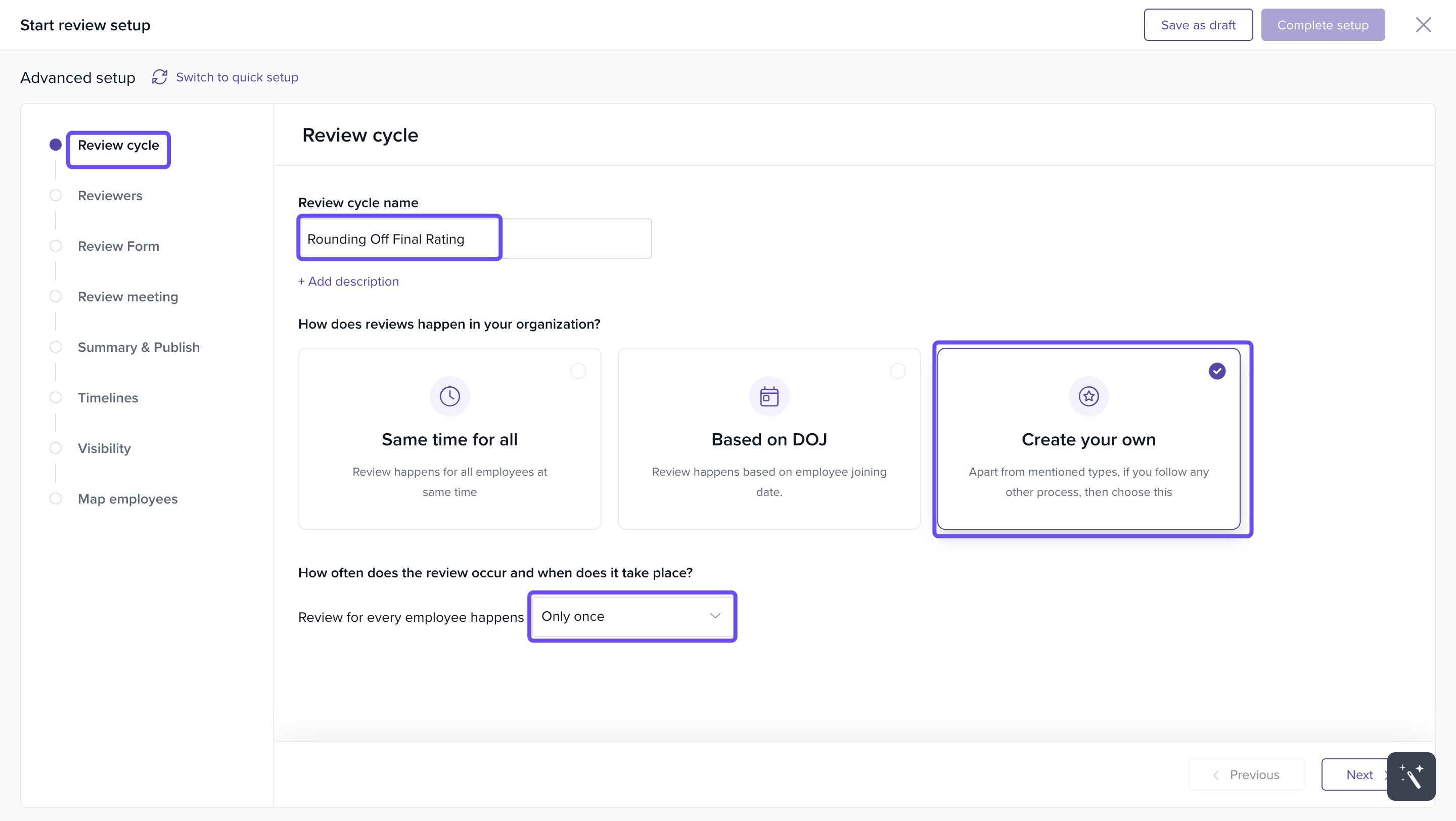Go to the Review Form step

118,246
